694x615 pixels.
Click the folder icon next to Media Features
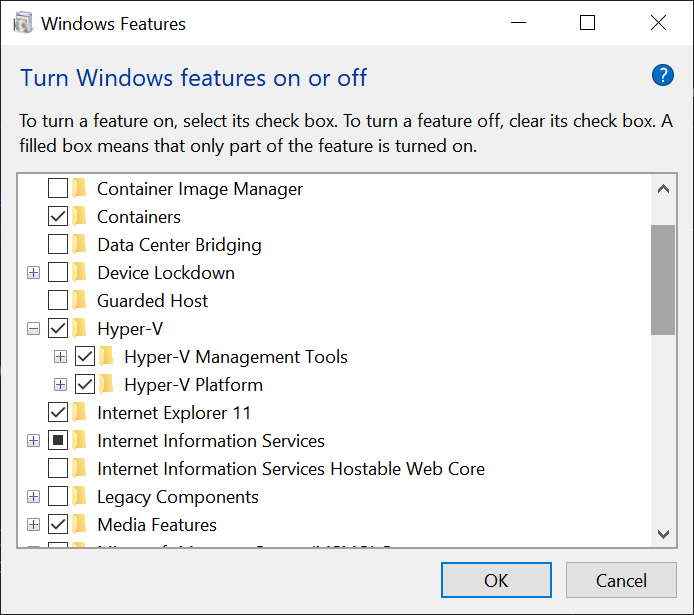click(80, 525)
